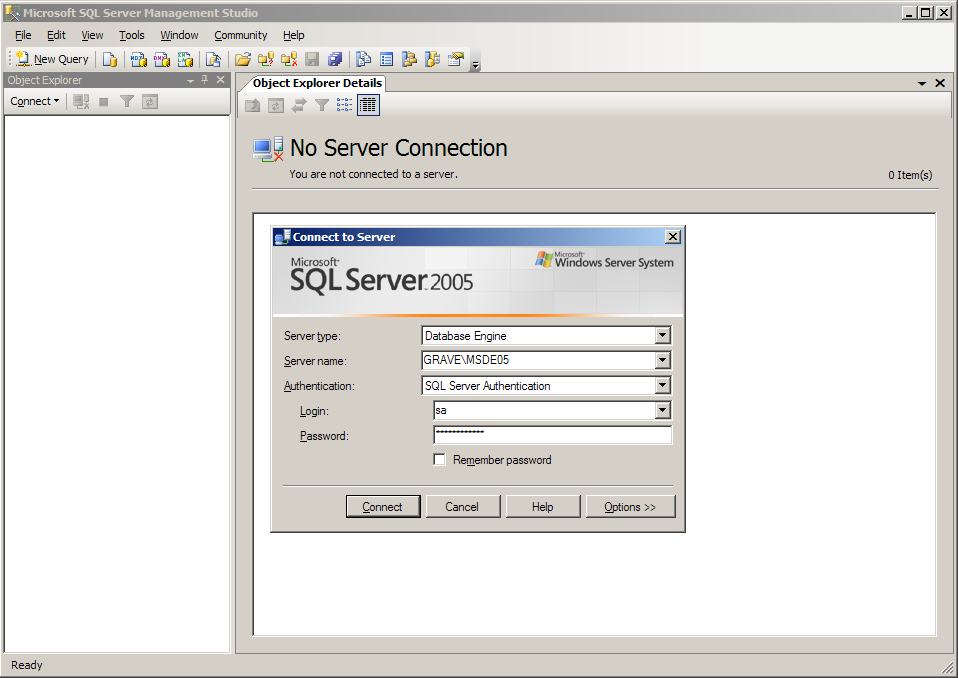Enable the Remember password checkbox
The image size is (958, 678).
click(x=439, y=459)
